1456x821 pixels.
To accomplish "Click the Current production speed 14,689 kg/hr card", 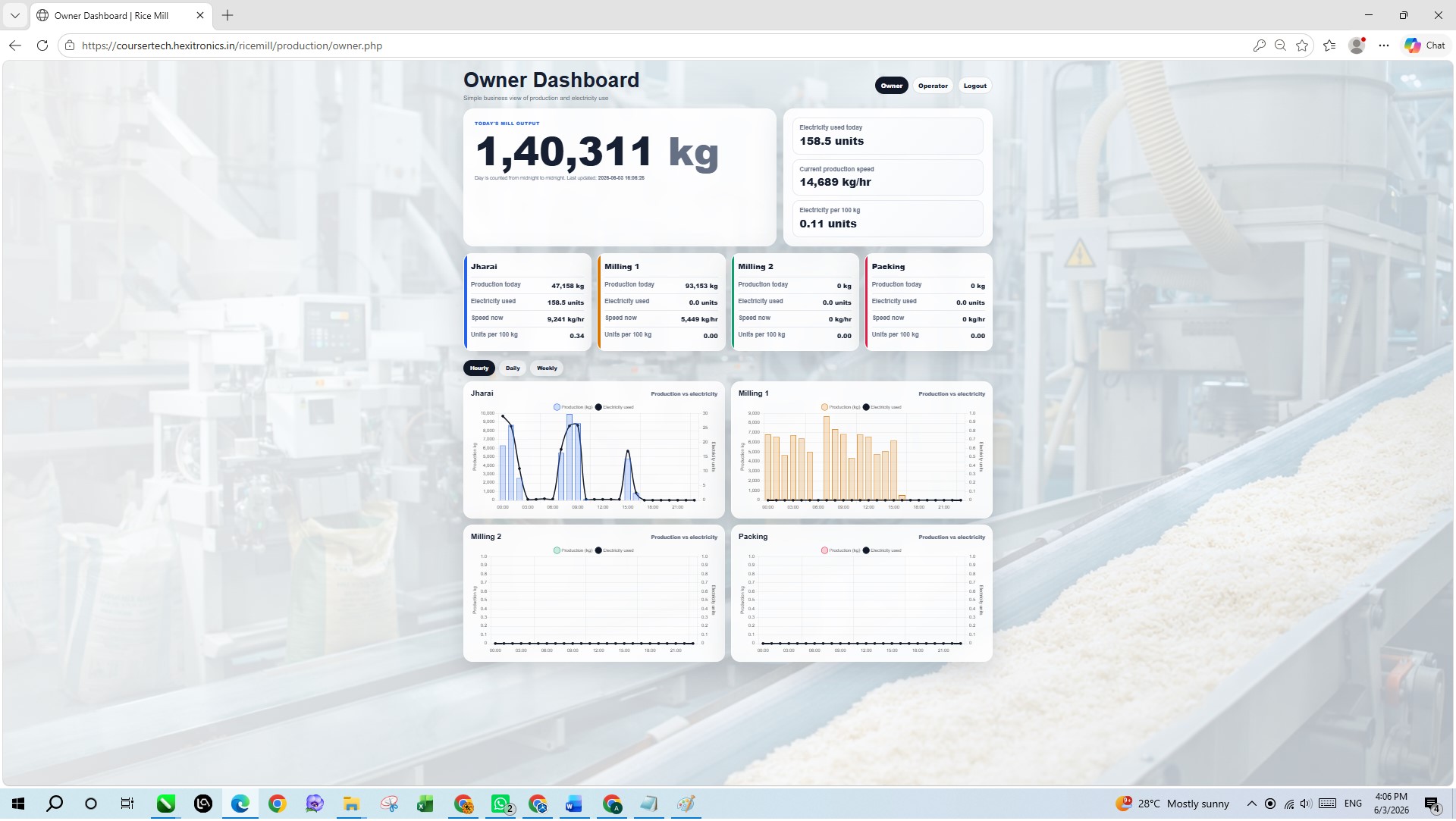I will tap(888, 177).
